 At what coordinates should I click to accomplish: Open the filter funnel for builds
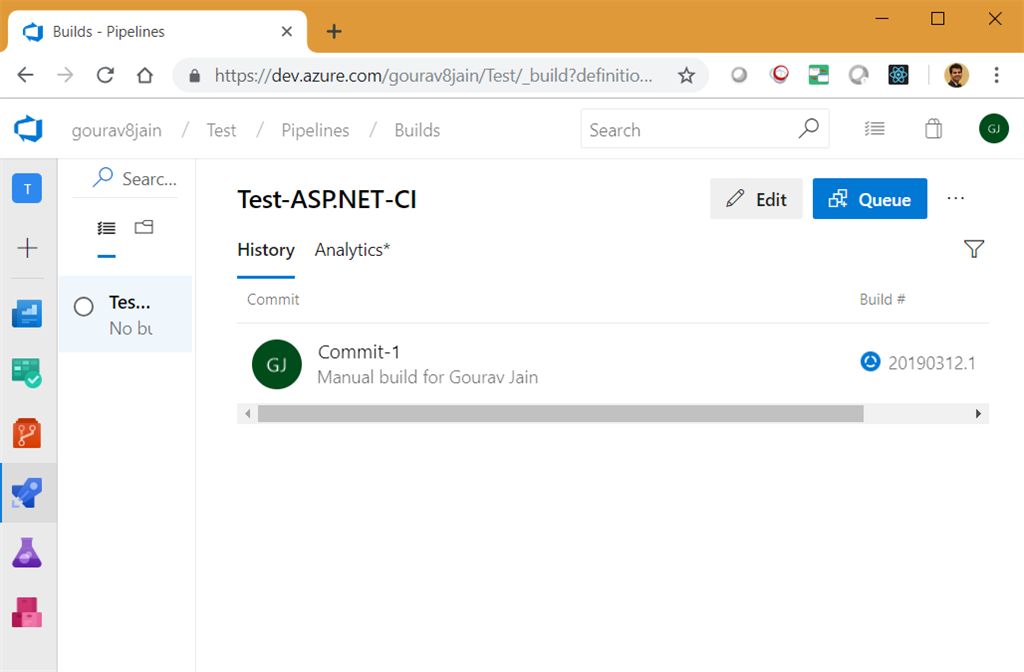pos(974,249)
